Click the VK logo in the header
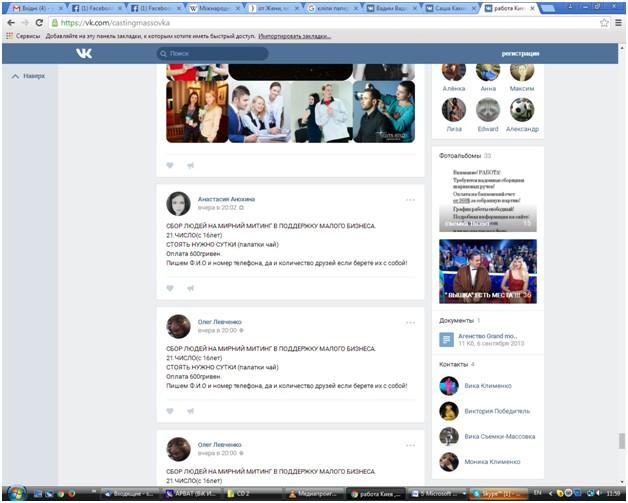Screen dimensions: 628x503 click(84, 54)
